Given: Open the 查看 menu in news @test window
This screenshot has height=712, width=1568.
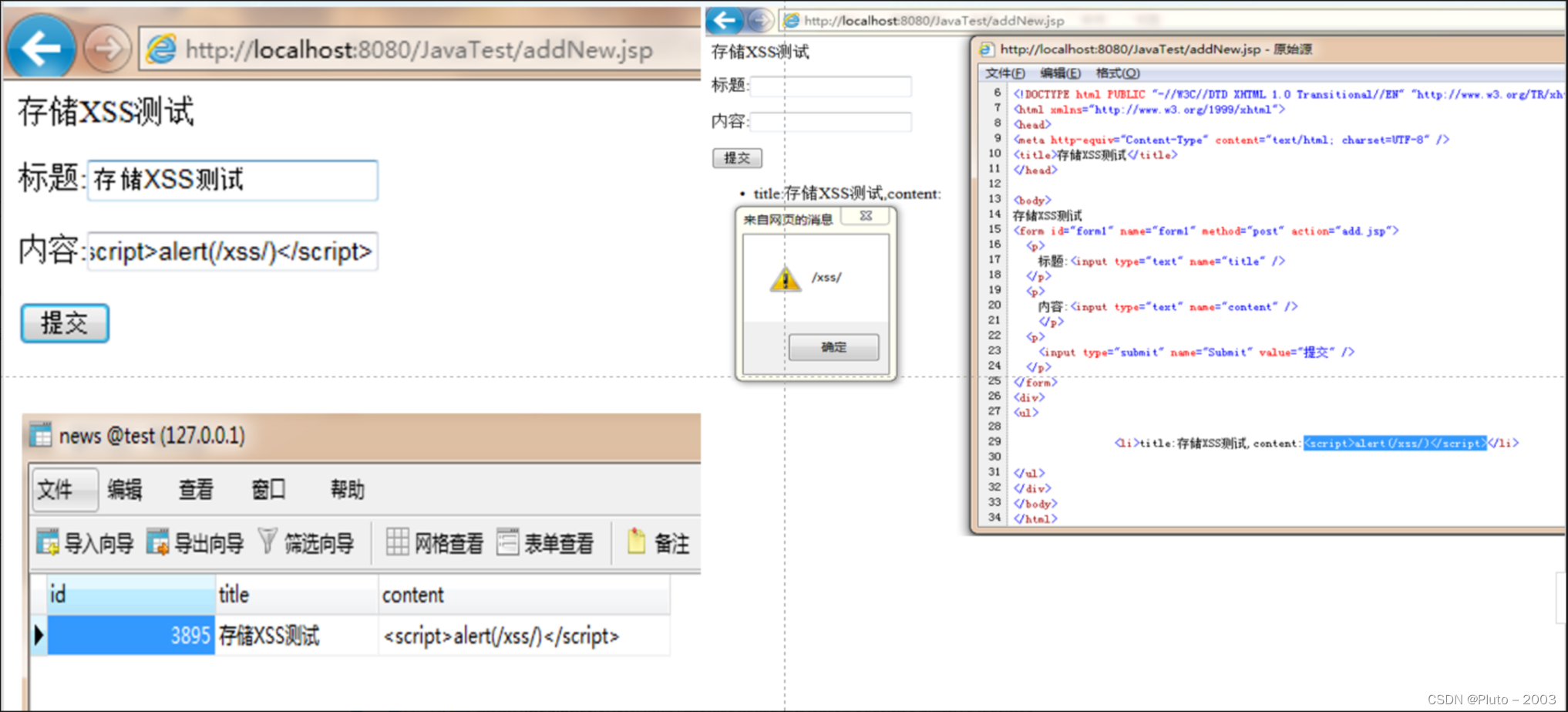Looking at the screenshot, I should click(x=196, y=490).
